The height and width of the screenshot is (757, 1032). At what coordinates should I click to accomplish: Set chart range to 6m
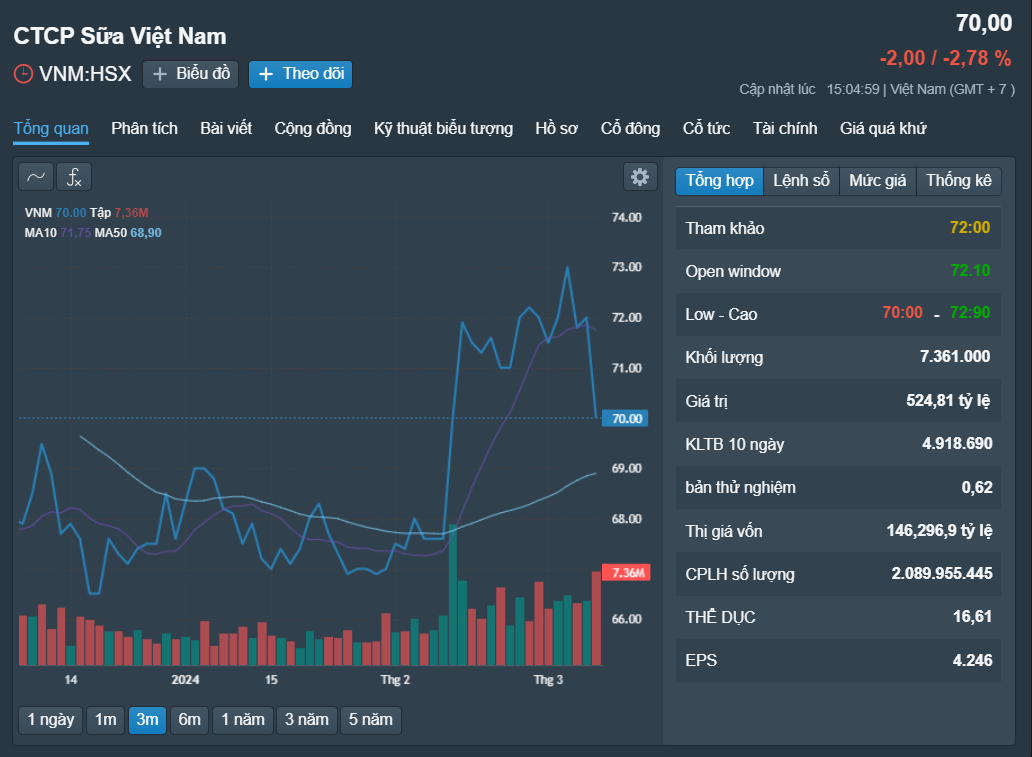[190, 720]
